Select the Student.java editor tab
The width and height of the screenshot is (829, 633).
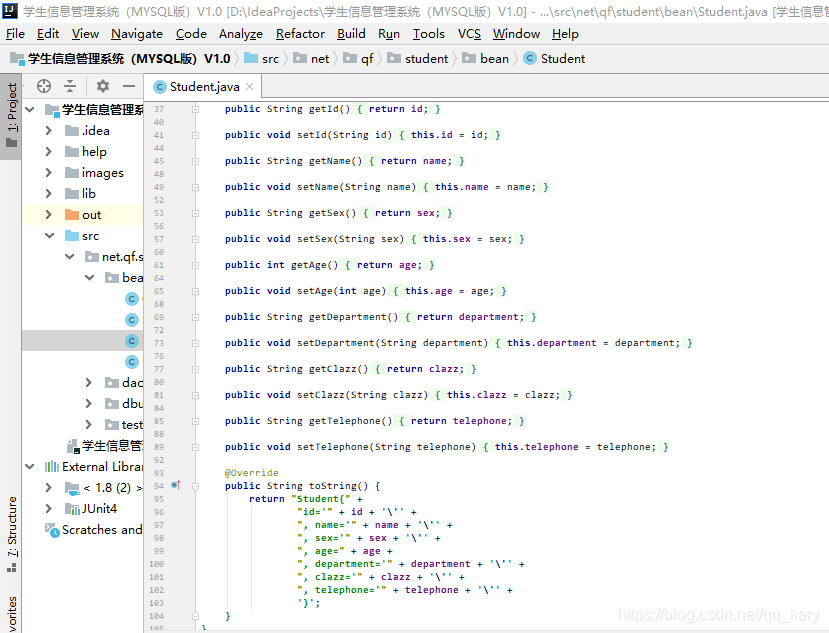[204, 86]
